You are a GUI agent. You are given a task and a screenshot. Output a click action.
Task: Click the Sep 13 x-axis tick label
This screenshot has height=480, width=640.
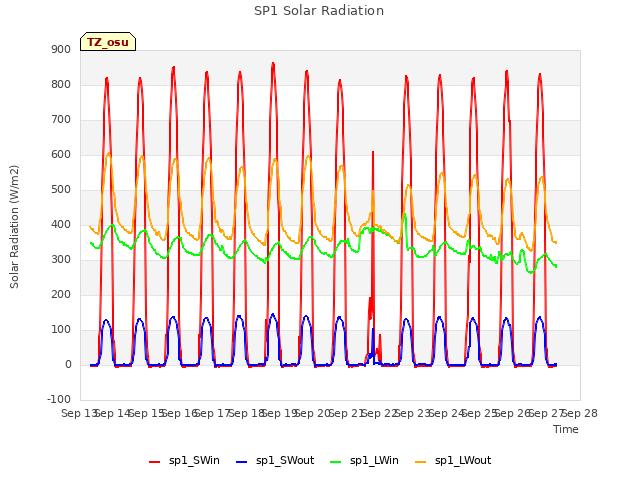coord(80,413)
